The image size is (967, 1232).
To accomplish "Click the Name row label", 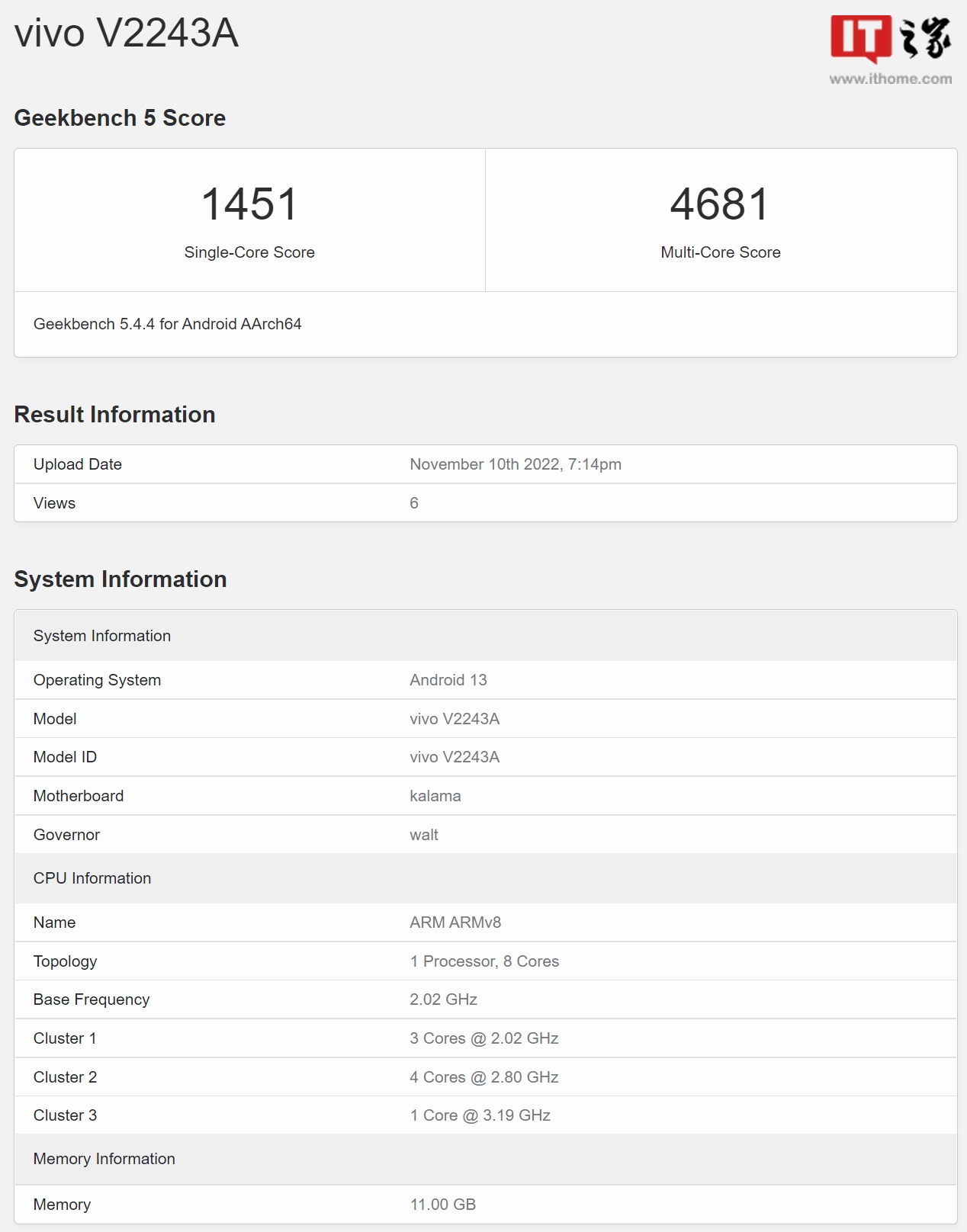I will 54,922.
